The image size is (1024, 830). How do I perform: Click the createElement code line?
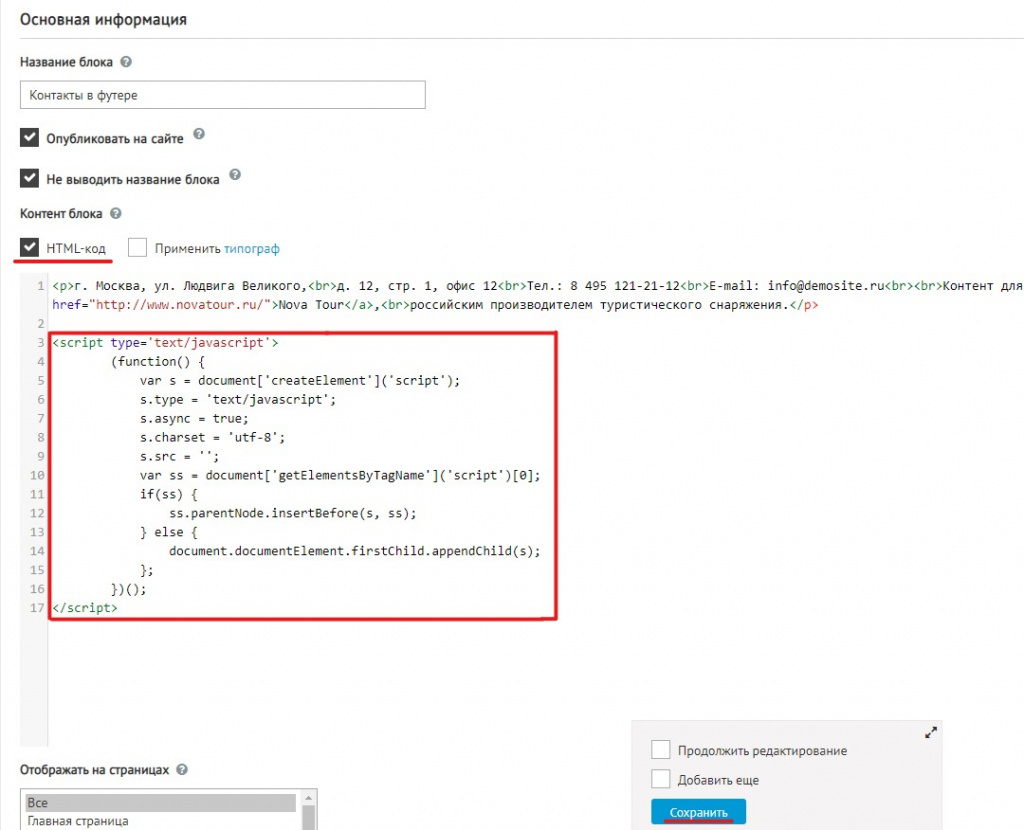pos(300,381)
